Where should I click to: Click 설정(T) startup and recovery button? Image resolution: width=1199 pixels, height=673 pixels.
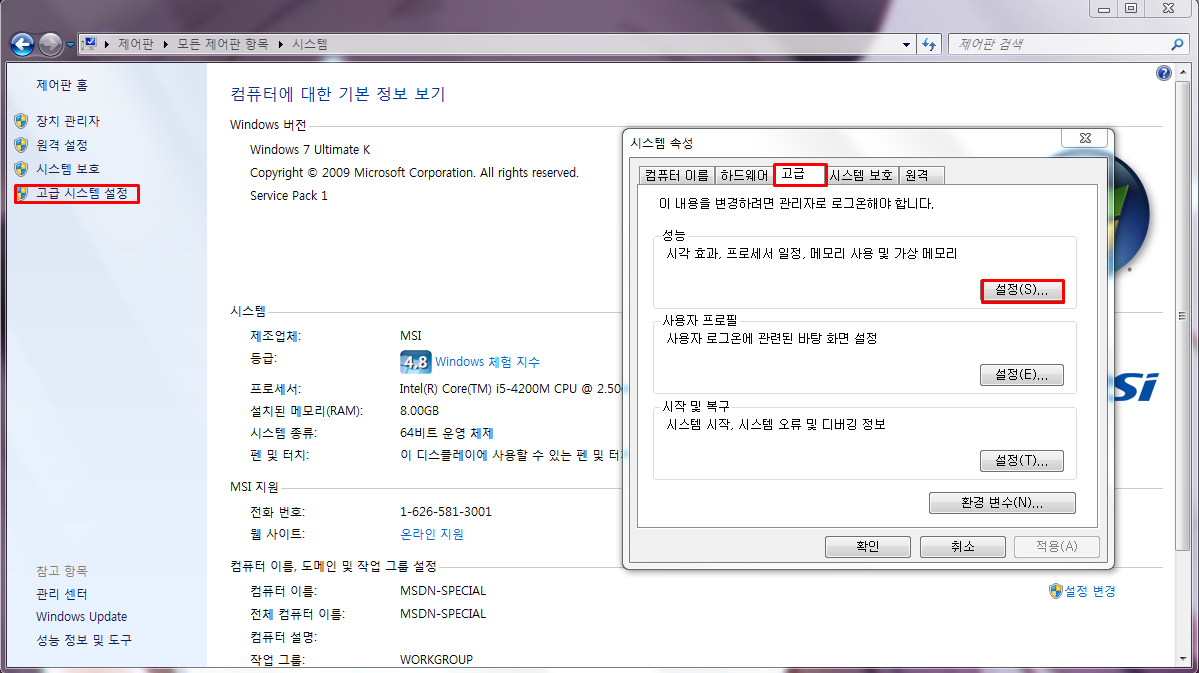pos(1022,460)
